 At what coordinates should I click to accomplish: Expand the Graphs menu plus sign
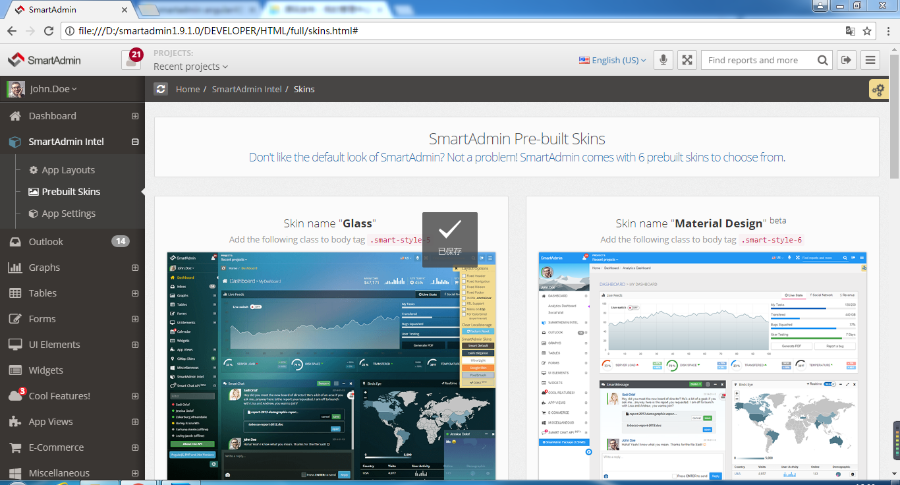click(x=135, y=267)
